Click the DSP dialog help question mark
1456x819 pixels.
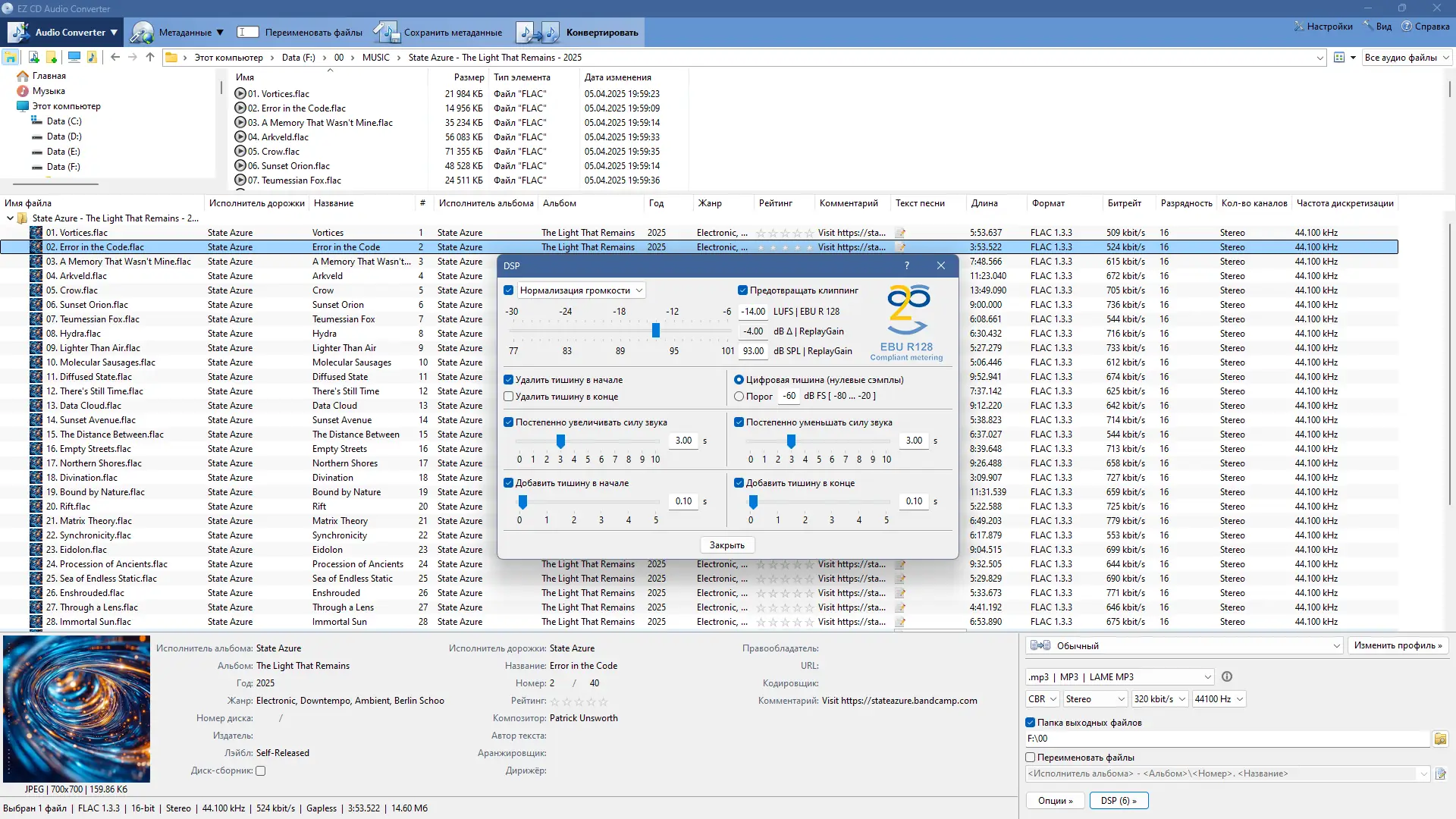tap(907, 265)
